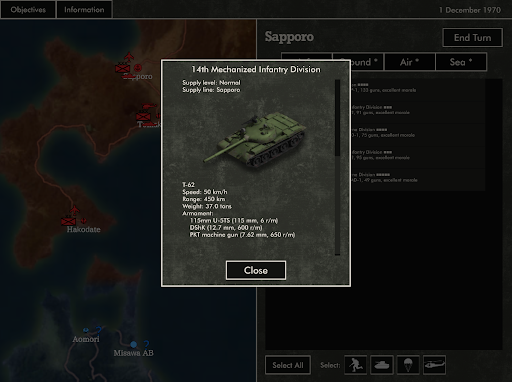Screen dimensions: 512x382
Task: Click the blue question mark near Aomori
Action: pos(99,330)
